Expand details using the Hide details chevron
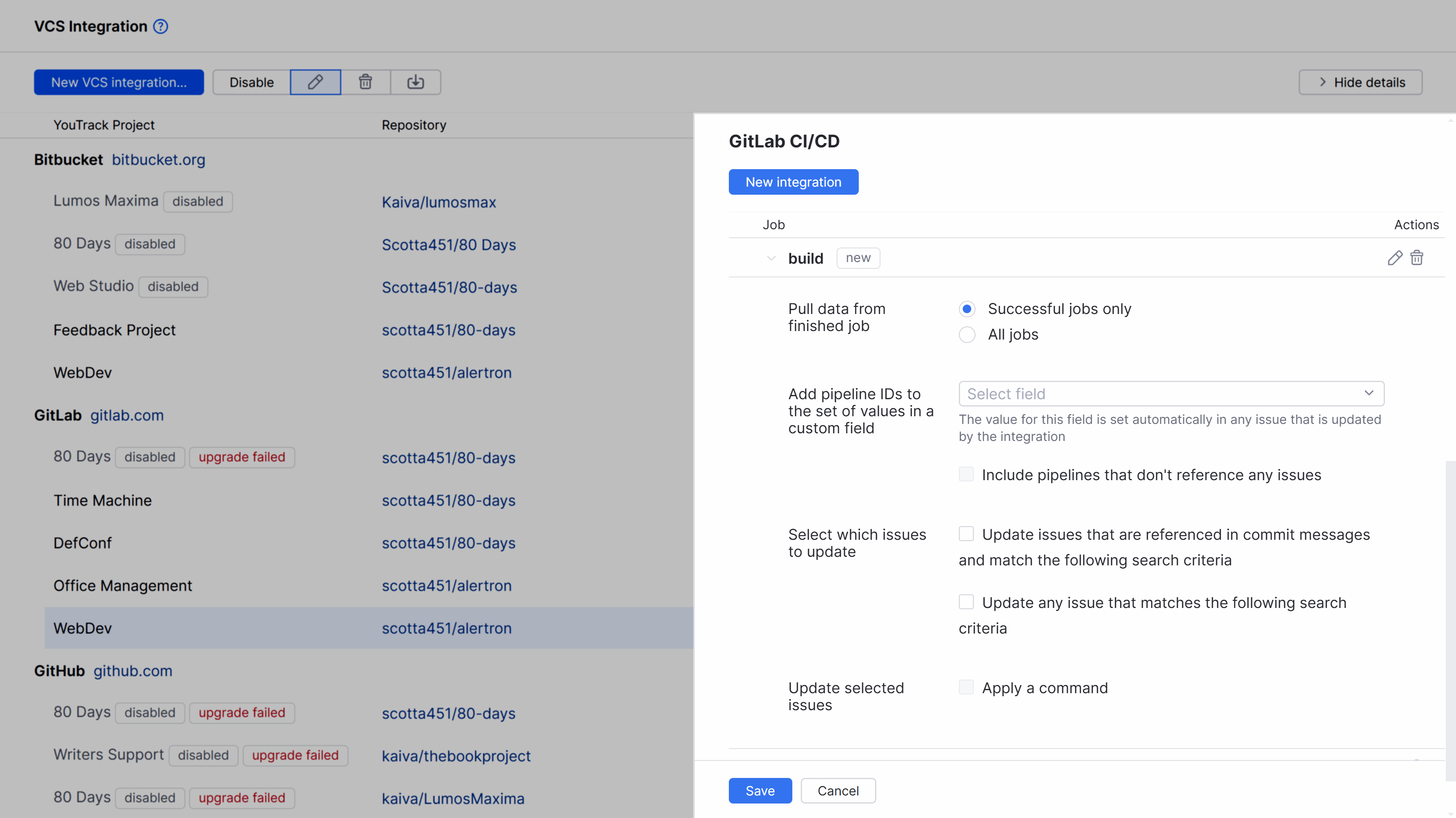This screenshot has width=1456, height=818. pyautogui.click(x=1322, y=82)
